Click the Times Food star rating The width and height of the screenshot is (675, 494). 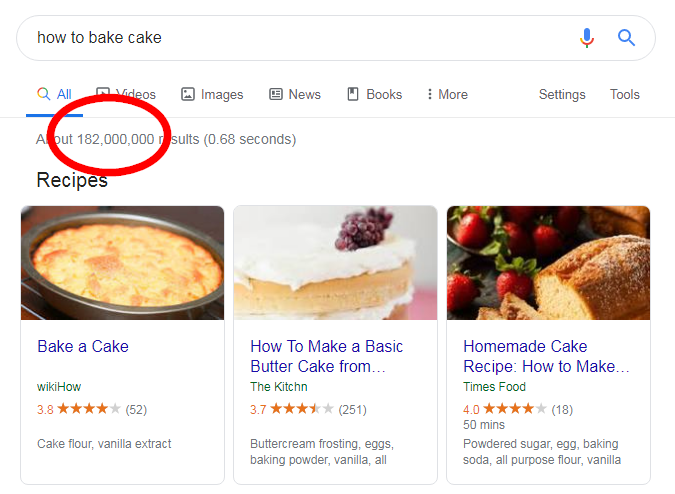pyautogui.click(x=515, y=409)
